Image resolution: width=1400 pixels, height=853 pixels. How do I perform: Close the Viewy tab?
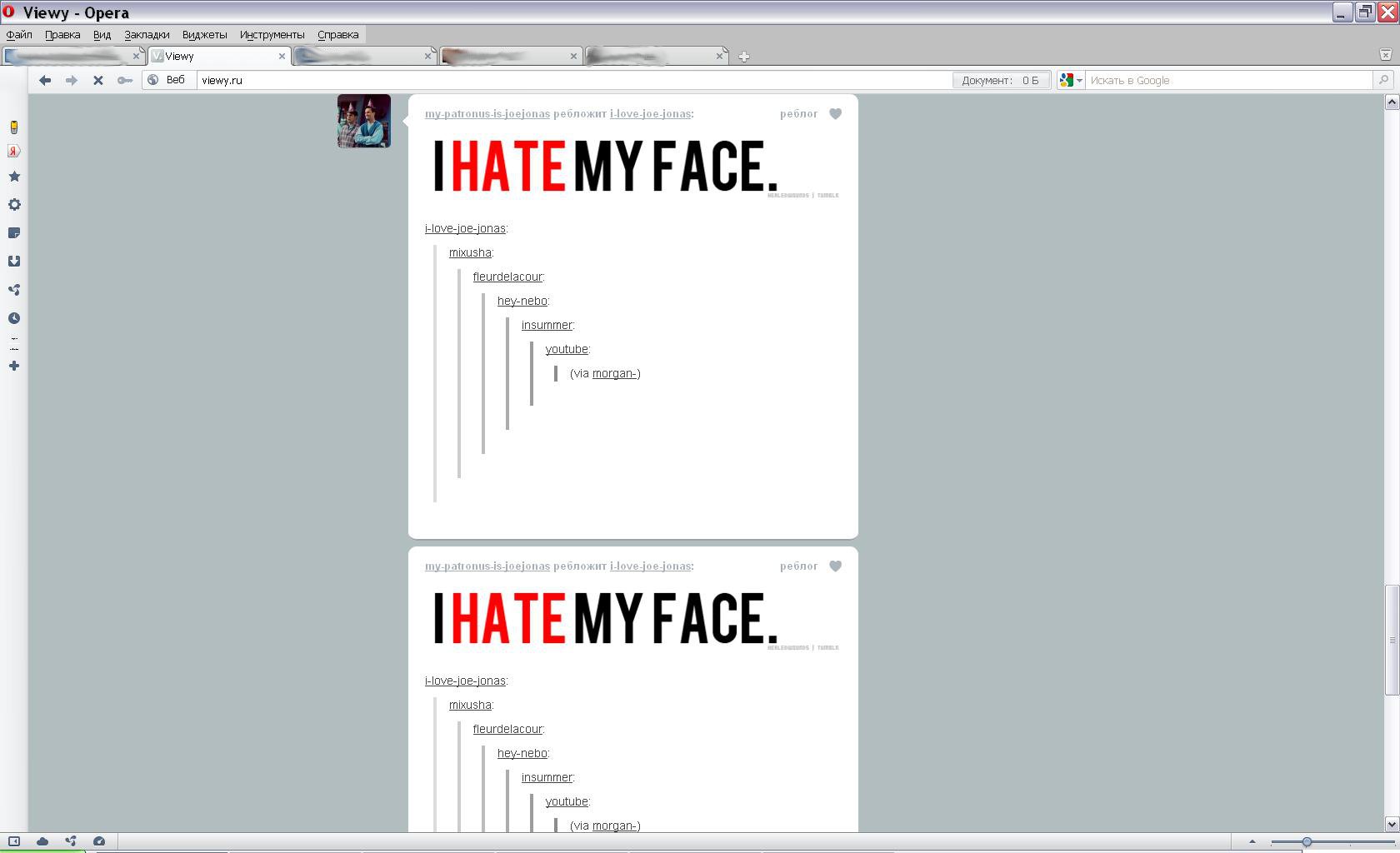[282, 57]
